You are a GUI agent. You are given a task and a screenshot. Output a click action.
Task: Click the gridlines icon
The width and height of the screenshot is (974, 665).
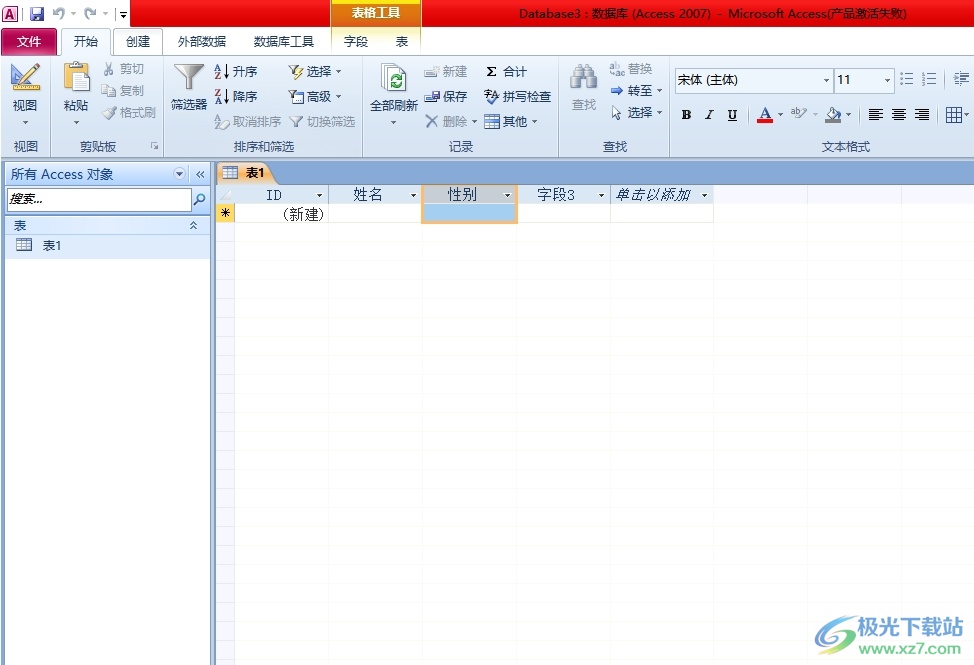954,115
